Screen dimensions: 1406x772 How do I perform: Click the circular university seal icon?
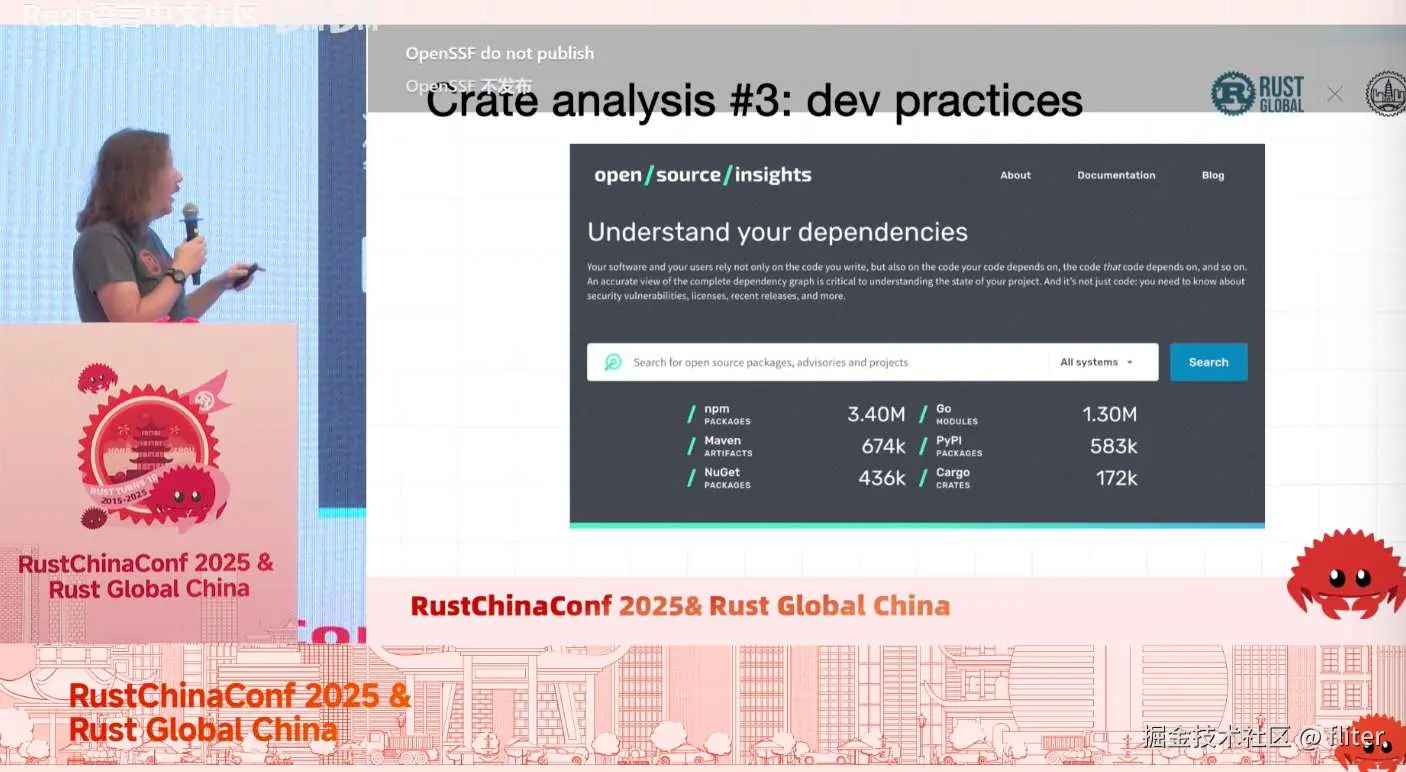point(1388,93)
